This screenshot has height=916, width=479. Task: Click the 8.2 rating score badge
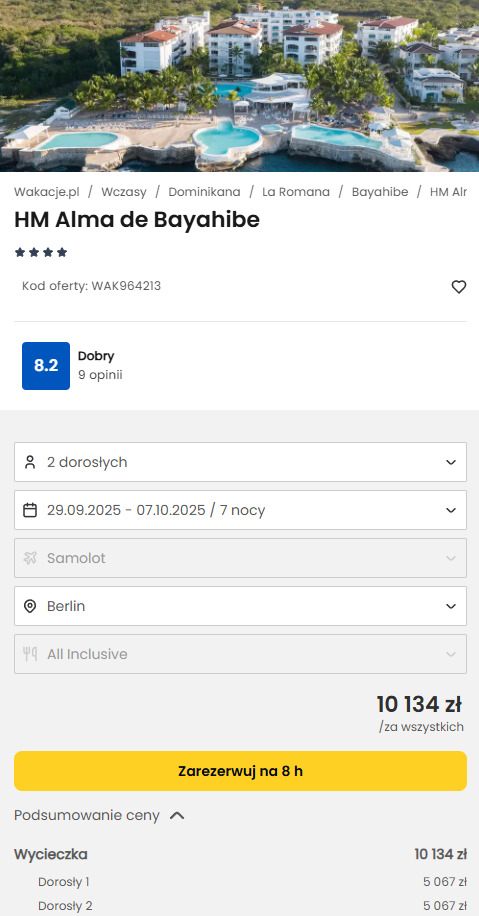[x=46, y=366]
